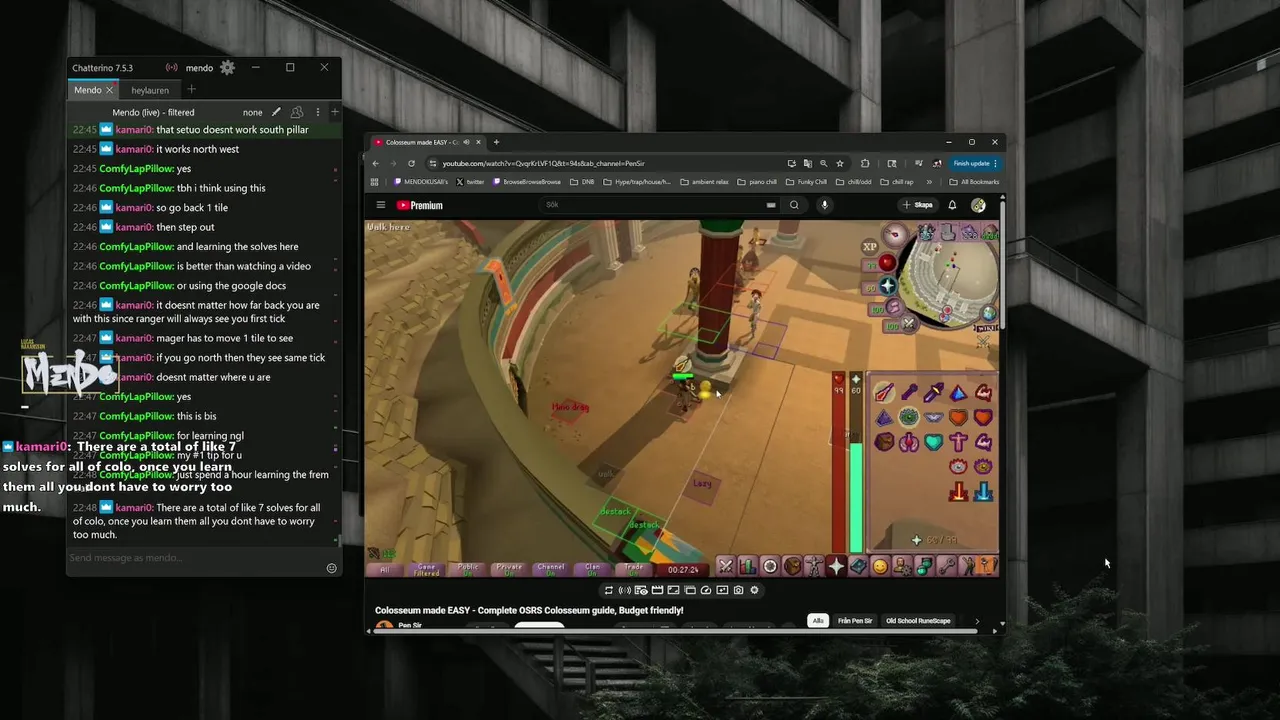Open the YouTube hamburger guide menu
Screen dimensions: 1280x720
381,205
